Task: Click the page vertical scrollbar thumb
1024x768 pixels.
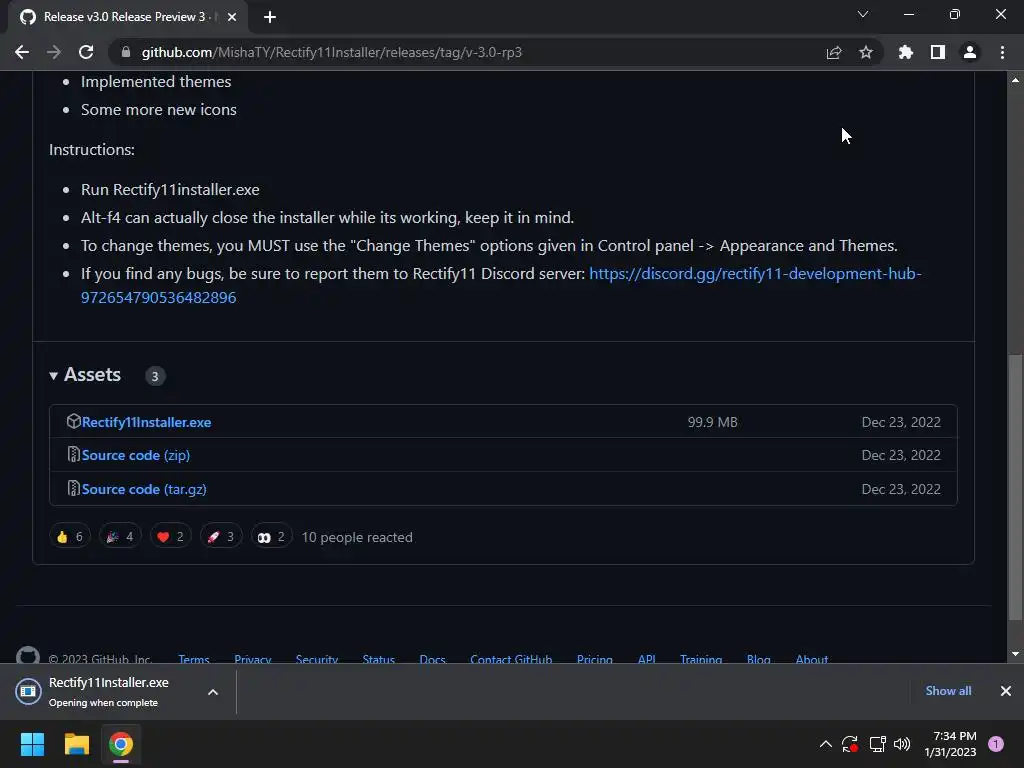Action: (x=1015, y=487)
